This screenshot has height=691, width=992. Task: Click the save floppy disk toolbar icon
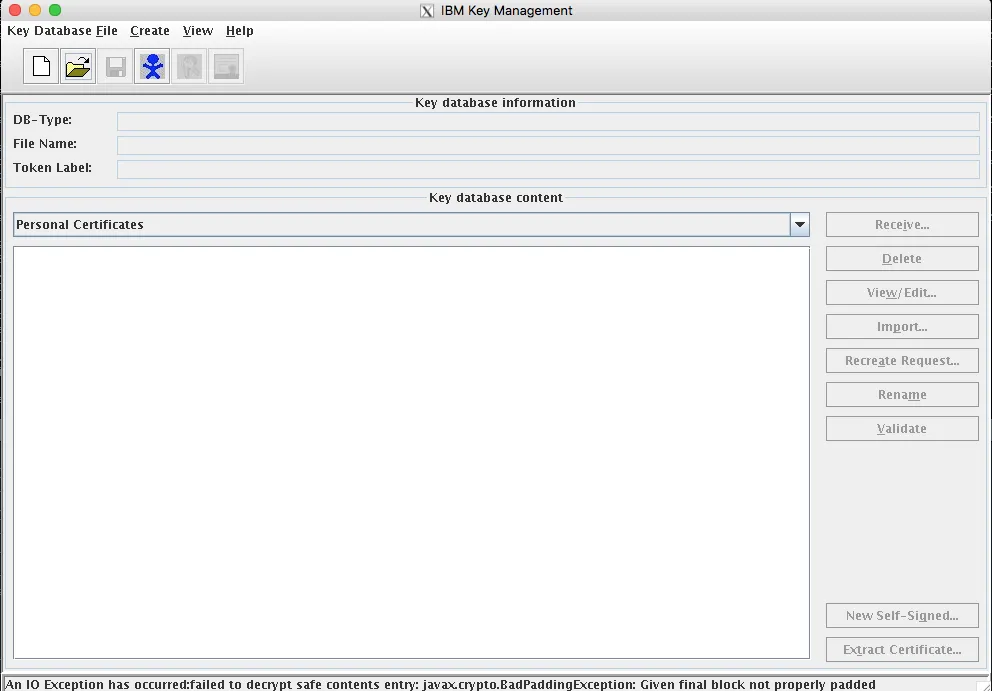click(115, 66)
